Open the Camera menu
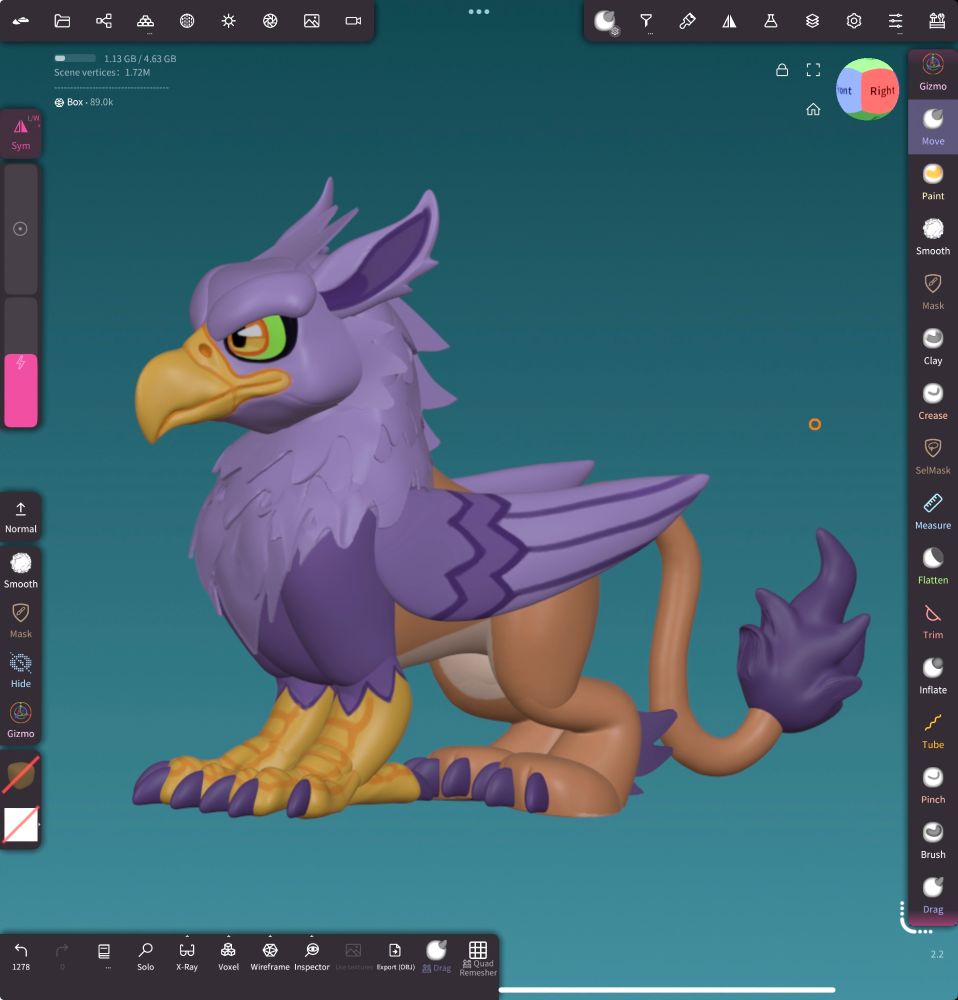Screen dimensions: 958x1000 pyautogui.click(x=353, y=21)
